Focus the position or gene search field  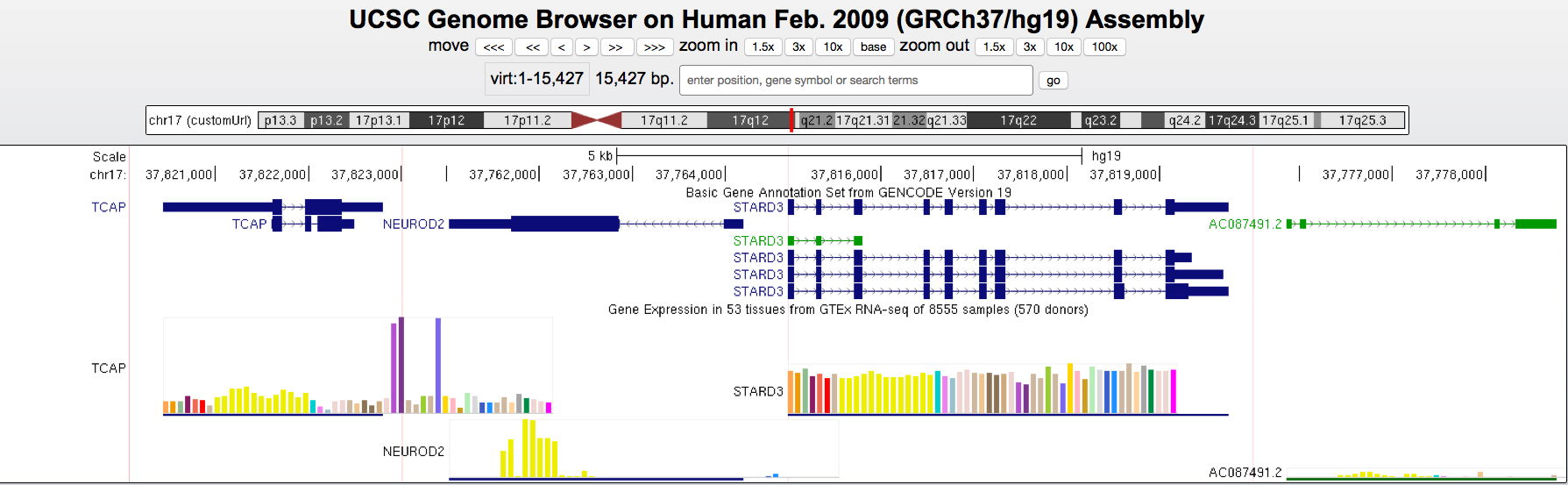coord(855,80)
